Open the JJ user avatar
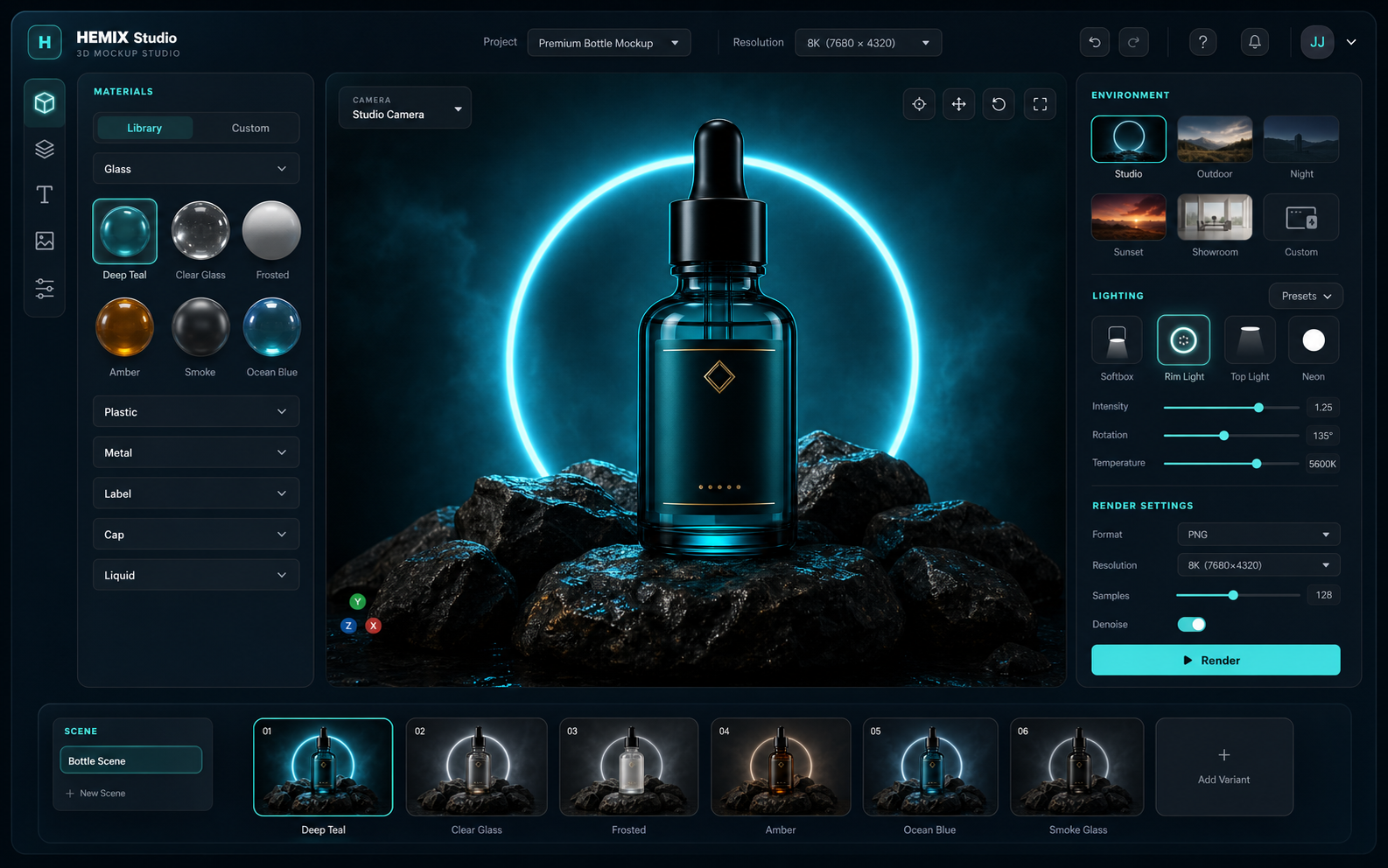This screenshot has height=868, width=1388. point(1317,42)
